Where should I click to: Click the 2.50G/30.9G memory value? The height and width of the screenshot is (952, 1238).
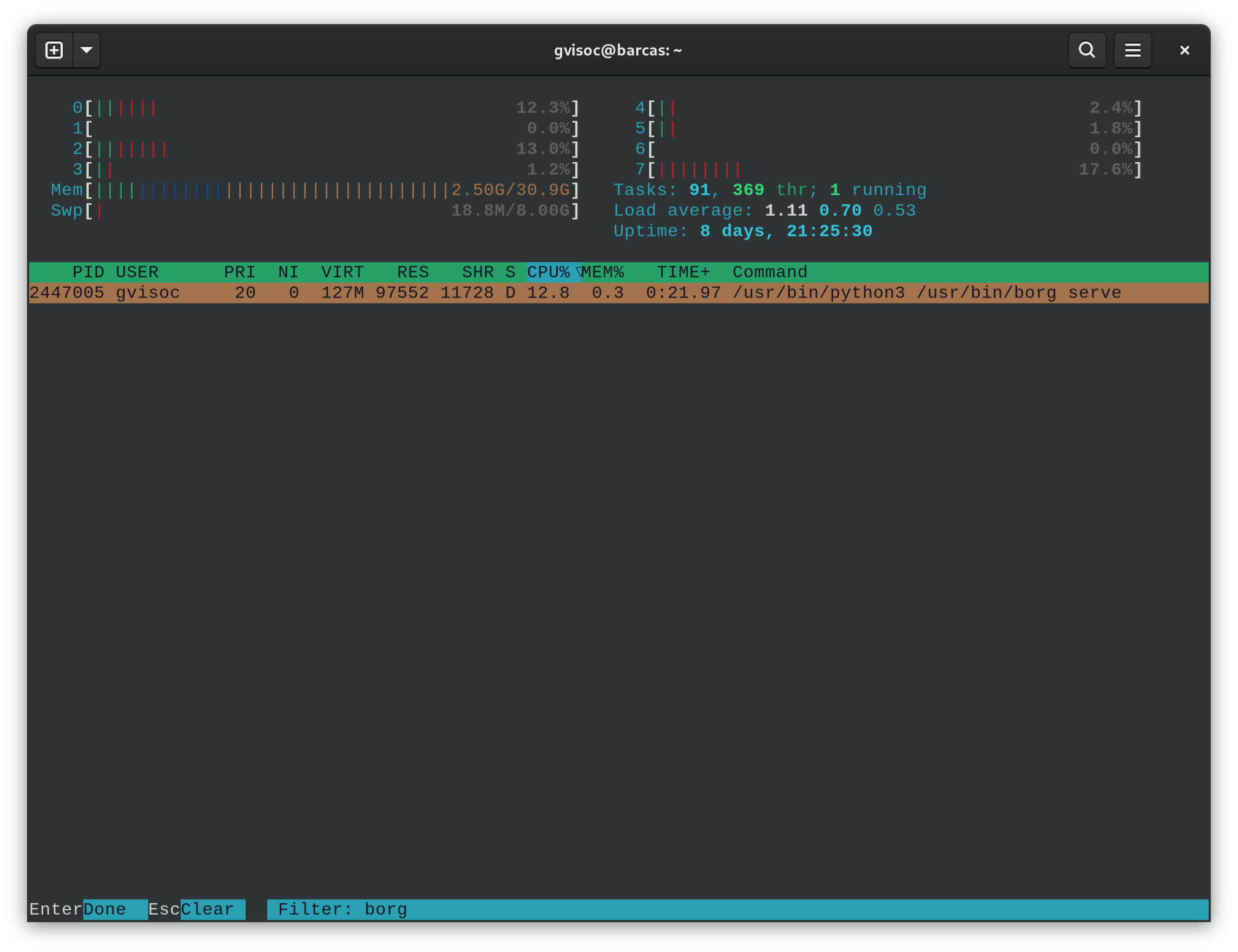tap(510, 190)
